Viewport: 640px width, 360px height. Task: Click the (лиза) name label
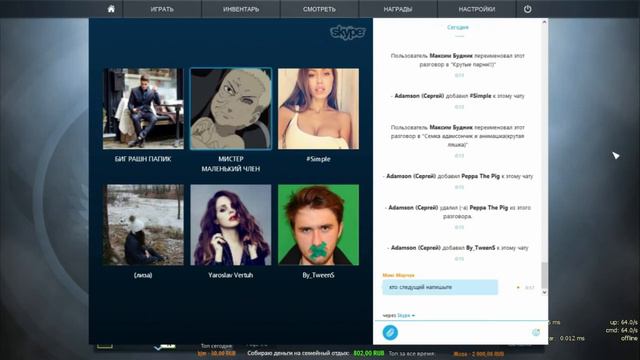tap(143, 276)
